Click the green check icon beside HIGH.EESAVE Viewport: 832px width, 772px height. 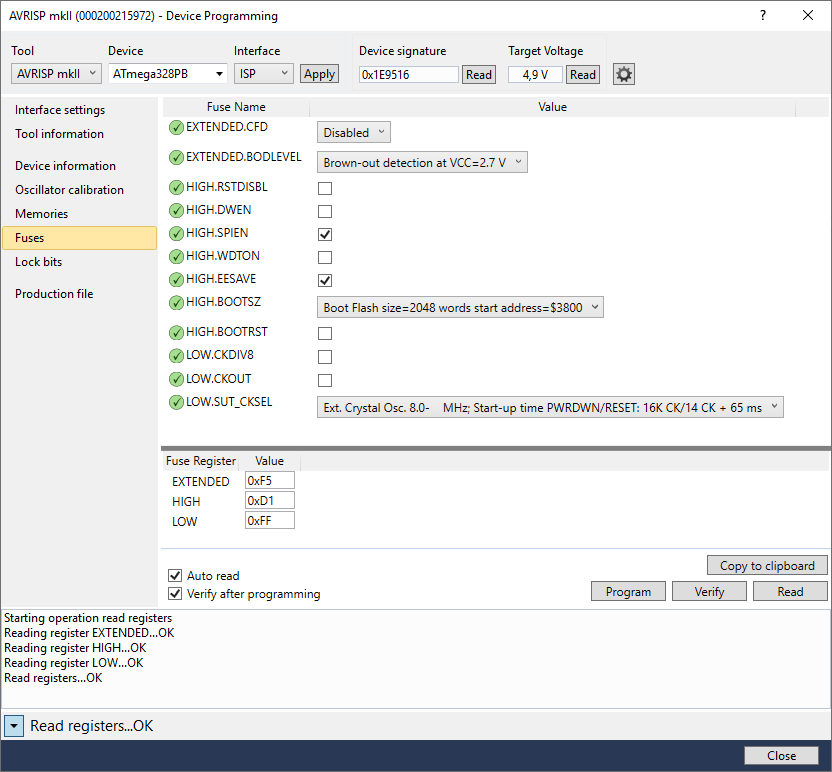point(176,280)
